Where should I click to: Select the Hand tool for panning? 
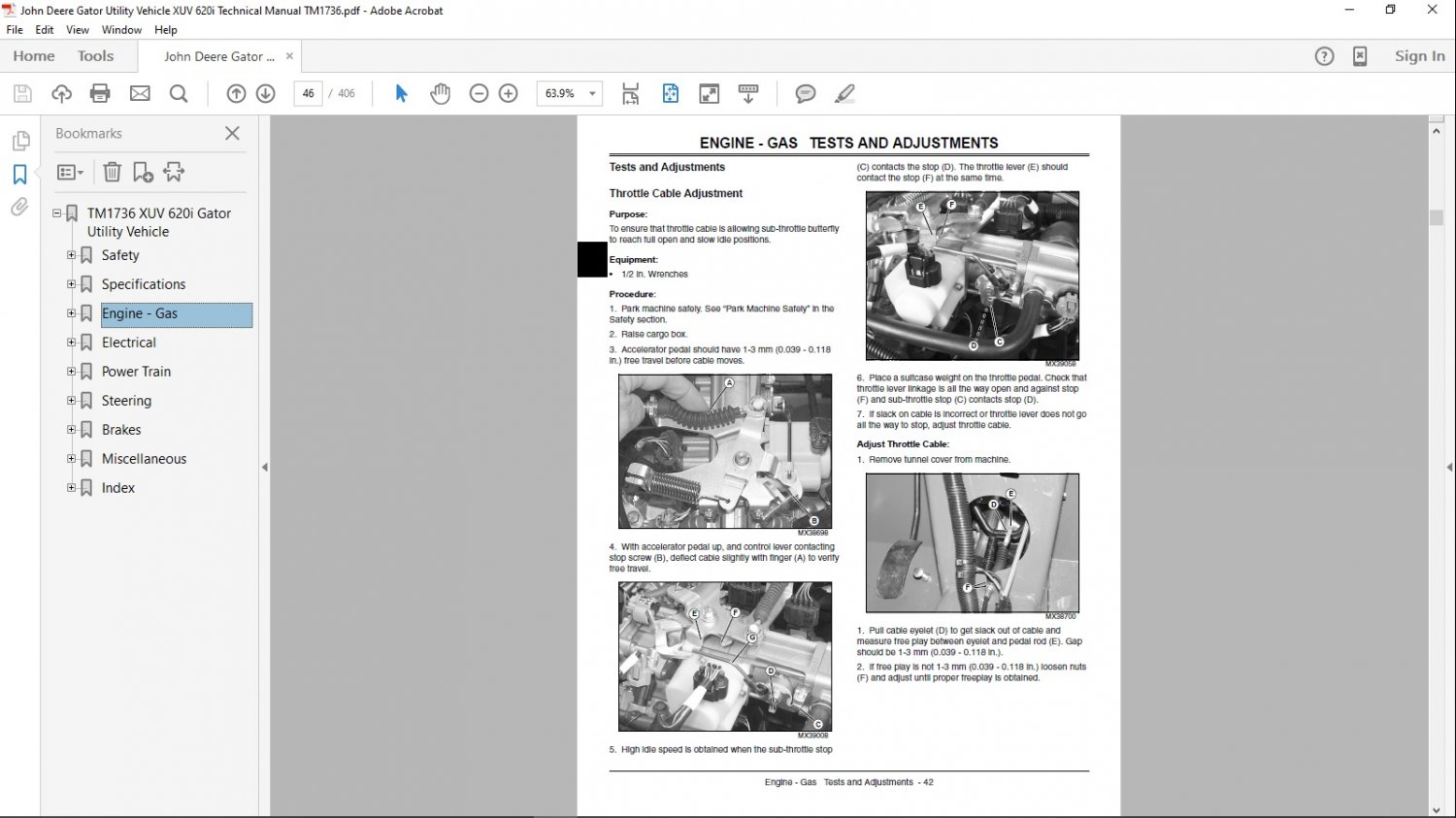pyautogui.click(x=440, y=93)
